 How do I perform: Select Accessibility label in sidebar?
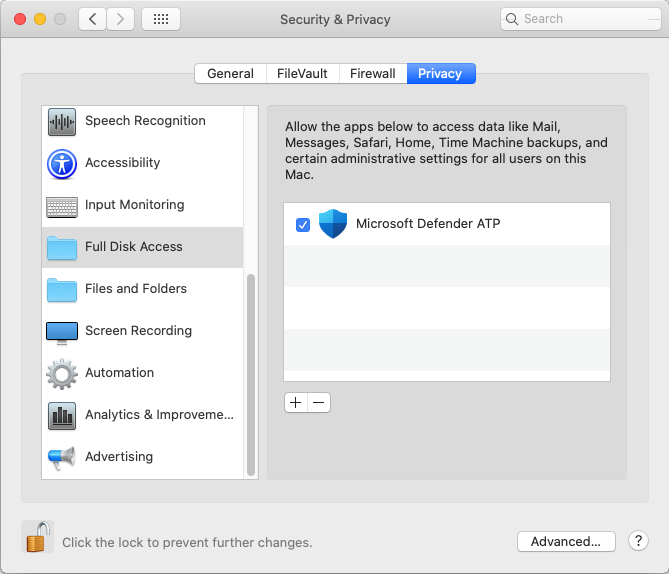[123, 163]
